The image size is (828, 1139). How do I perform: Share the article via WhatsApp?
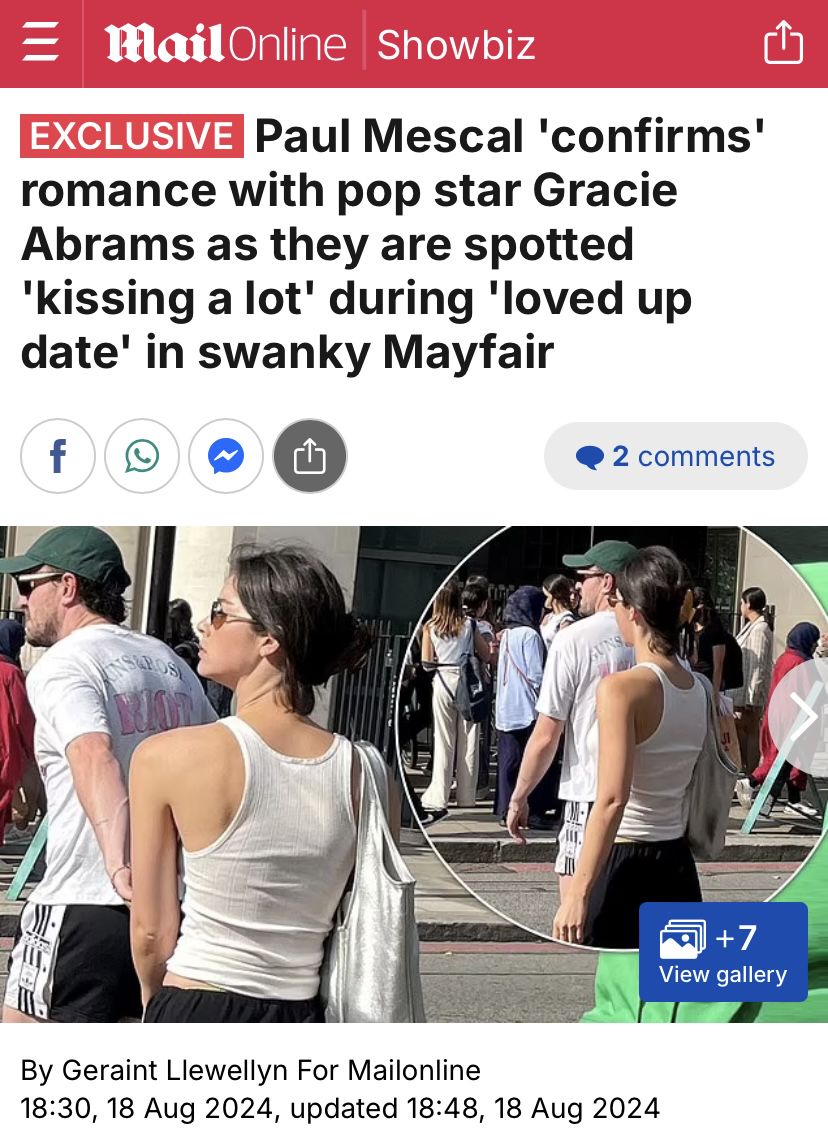(142, 456)
